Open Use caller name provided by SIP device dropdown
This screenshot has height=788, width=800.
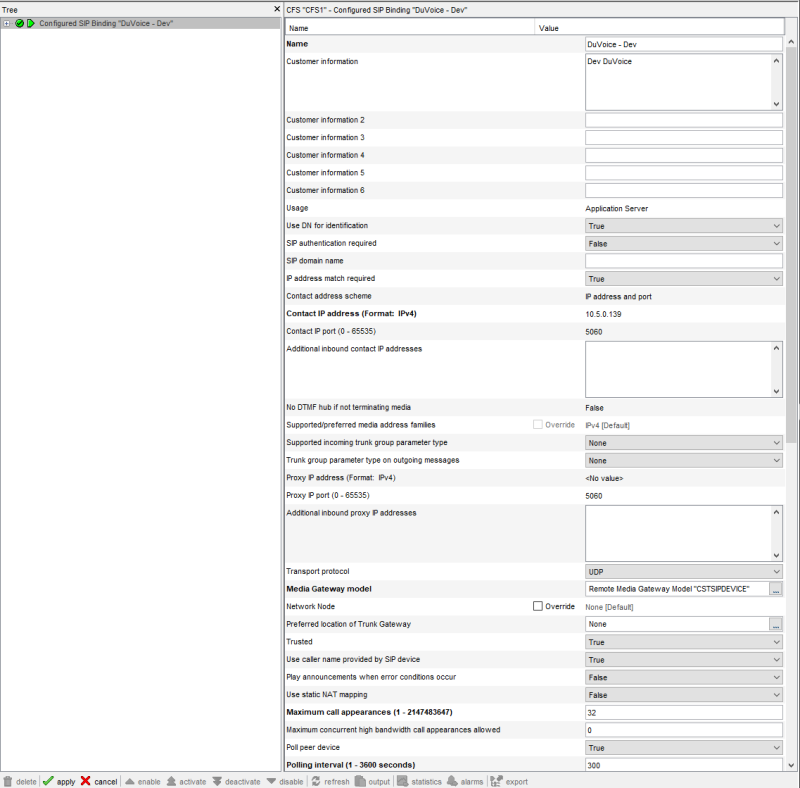pyautogui.click(x=684, y=660)
